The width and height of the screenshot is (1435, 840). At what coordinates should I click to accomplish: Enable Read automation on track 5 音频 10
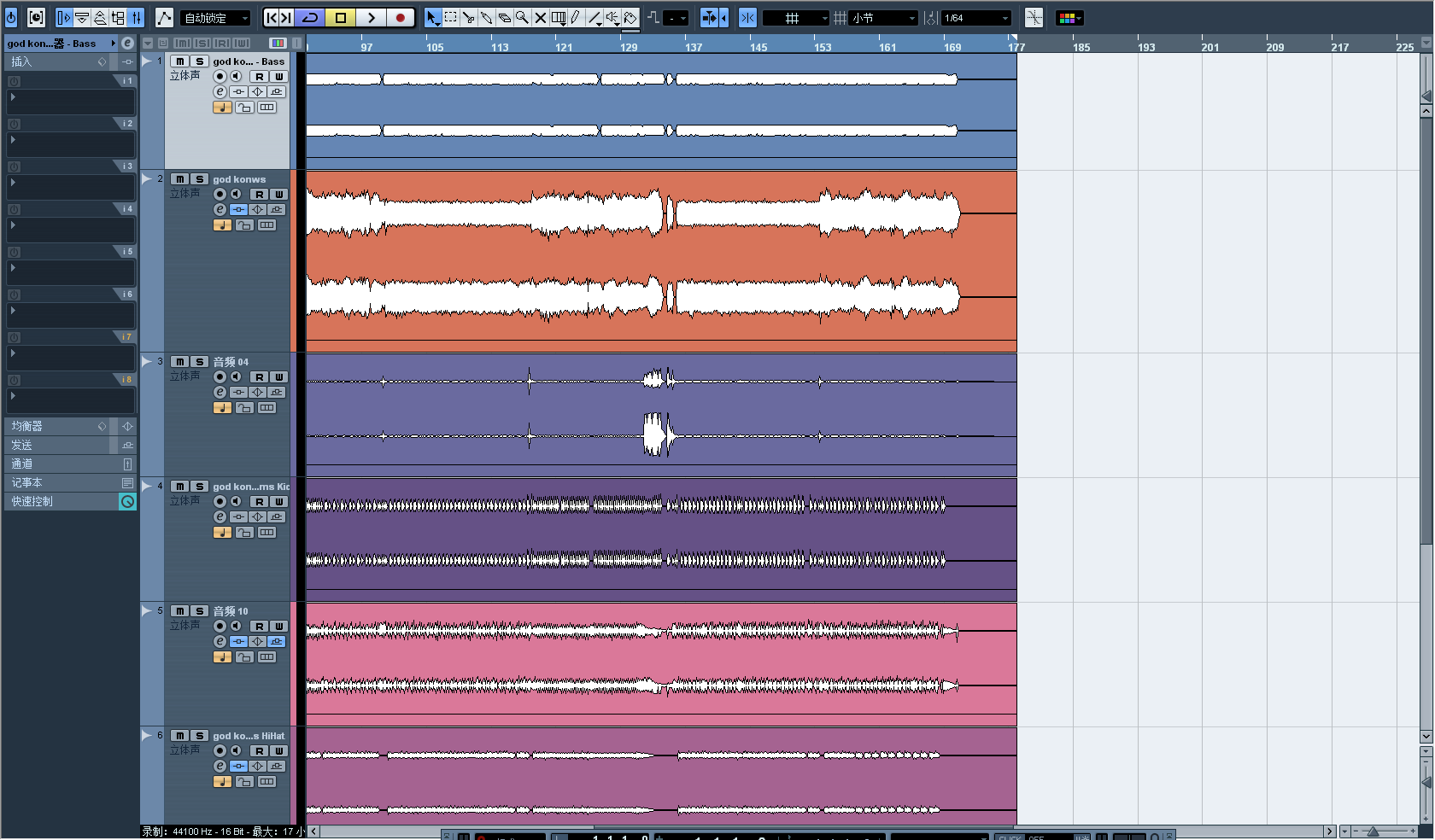pyautogui.click(x=259, y=626)
